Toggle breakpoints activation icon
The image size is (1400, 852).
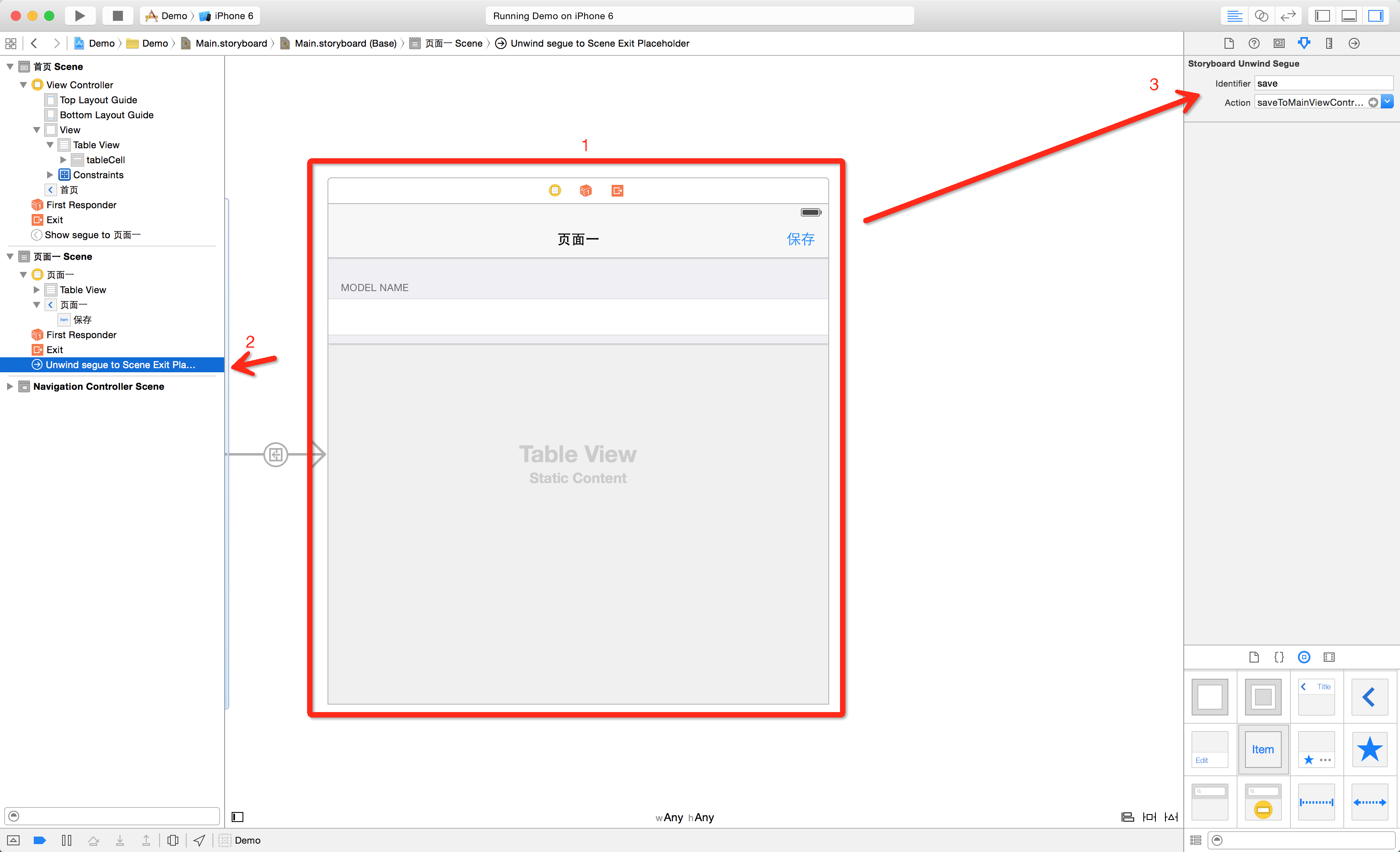[x=40, y=840]
